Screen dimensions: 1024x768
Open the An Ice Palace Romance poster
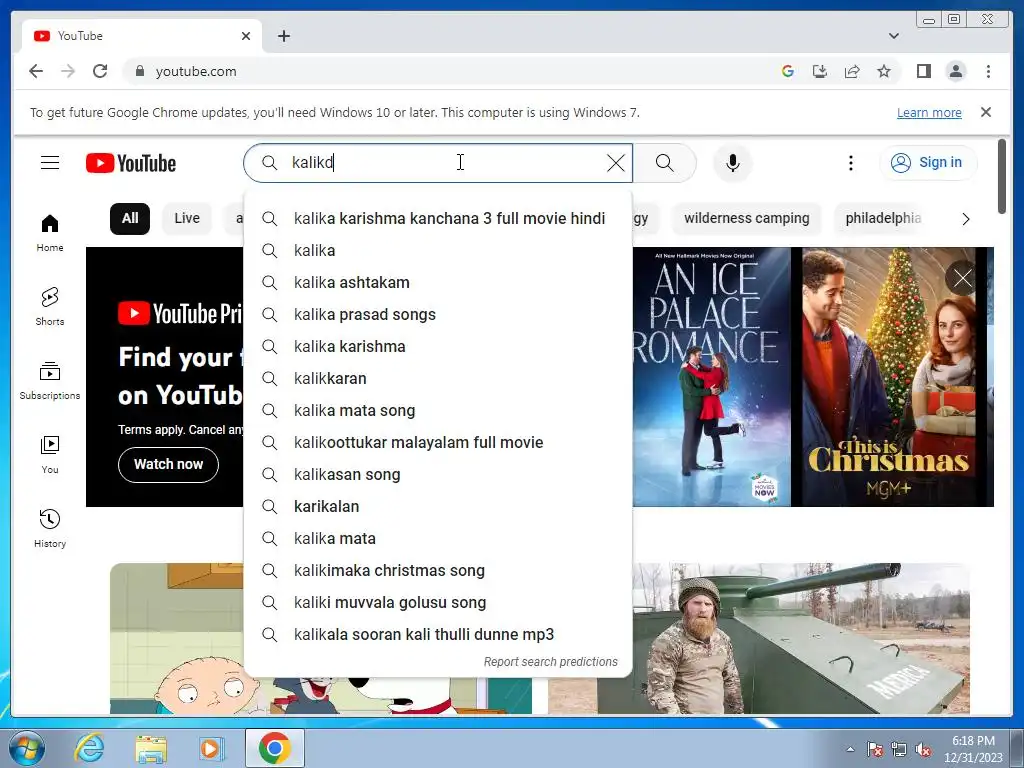tap(712, 377)
